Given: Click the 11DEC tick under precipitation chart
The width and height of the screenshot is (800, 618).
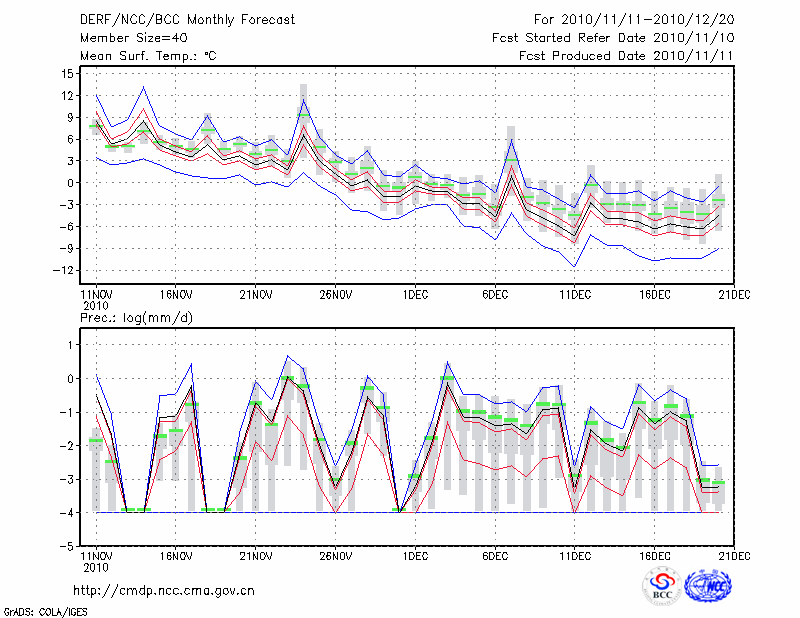Looking at the screenshot, I should click(575, 554).
